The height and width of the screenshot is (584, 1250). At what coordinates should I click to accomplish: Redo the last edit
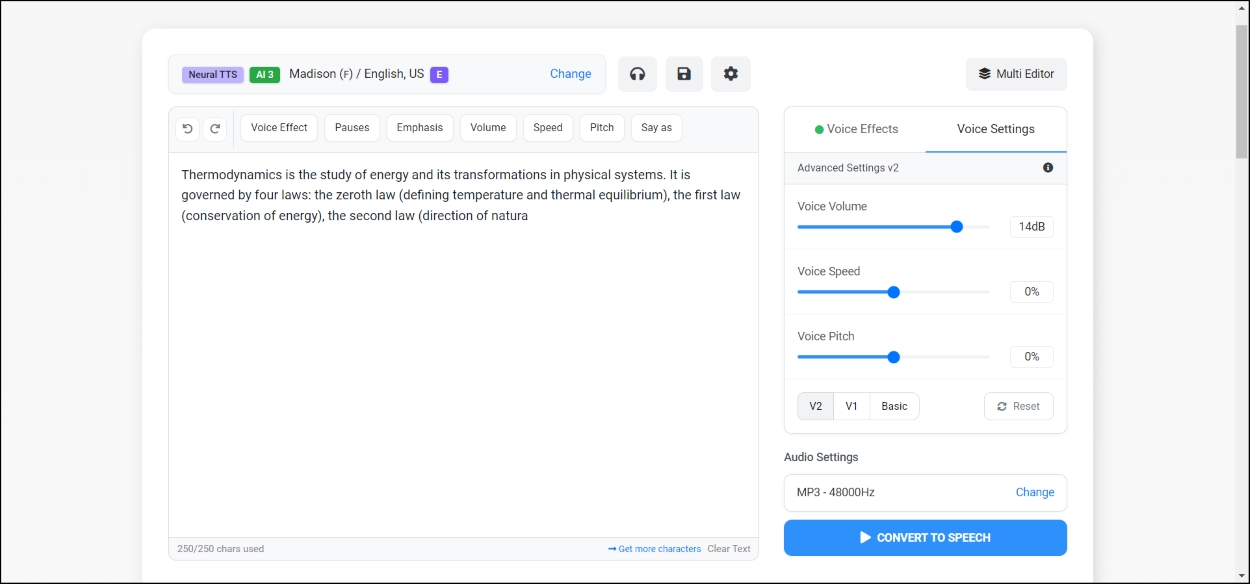pos(215,128)
